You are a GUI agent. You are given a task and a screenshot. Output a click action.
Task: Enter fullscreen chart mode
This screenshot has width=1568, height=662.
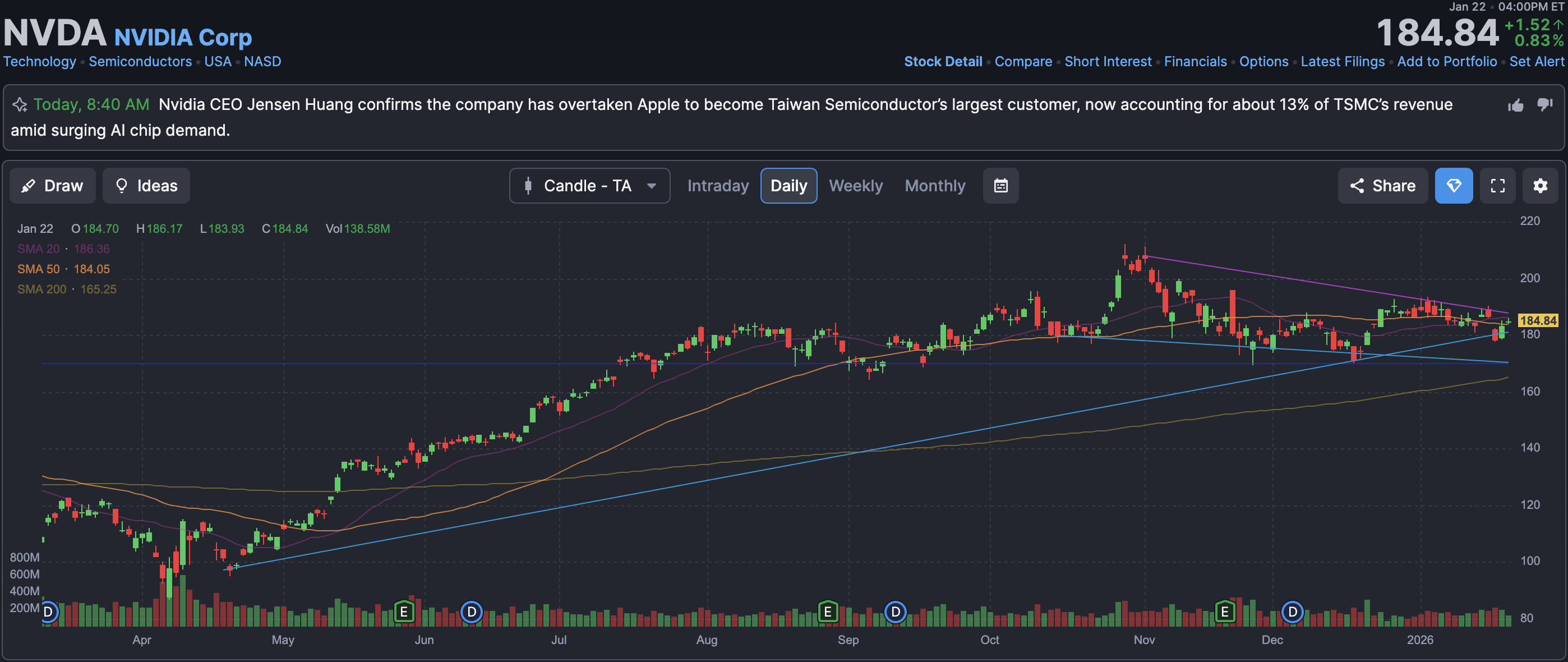coord(1497,186)
